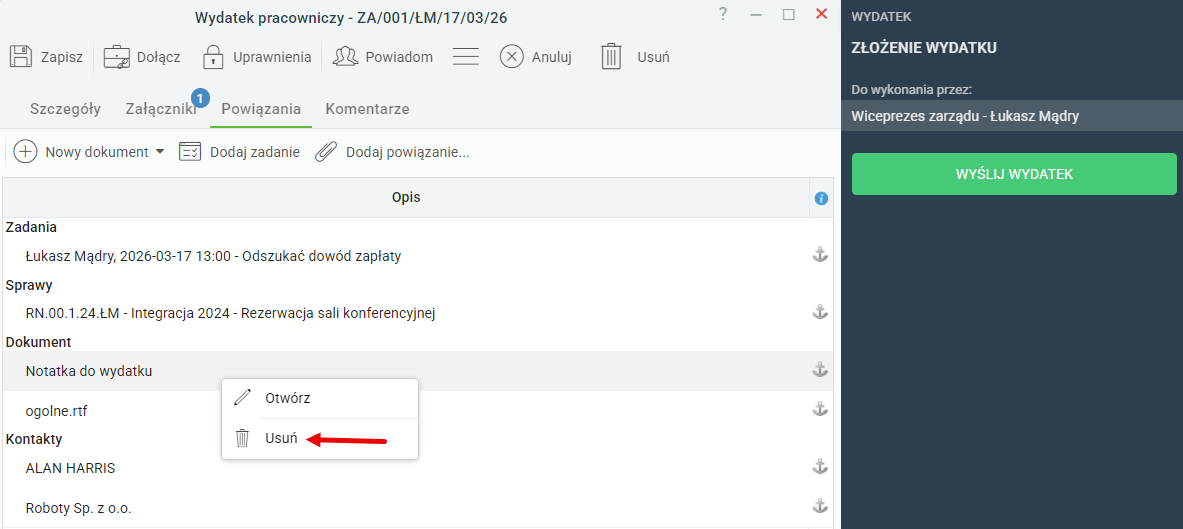Click anchor icon on ALAN HARRIS row
Image resolution: width=1183 pixels, height=529 pixels.
[x=819, y=467]
